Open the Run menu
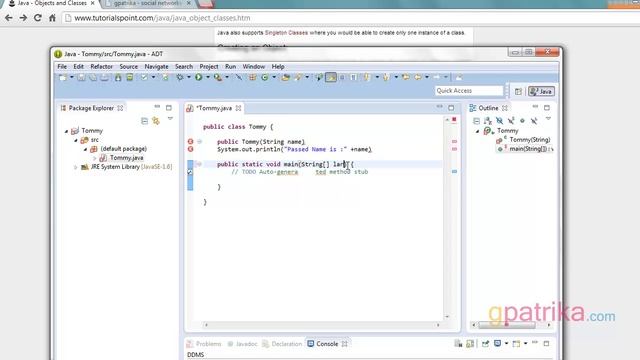 pos(231,67)
